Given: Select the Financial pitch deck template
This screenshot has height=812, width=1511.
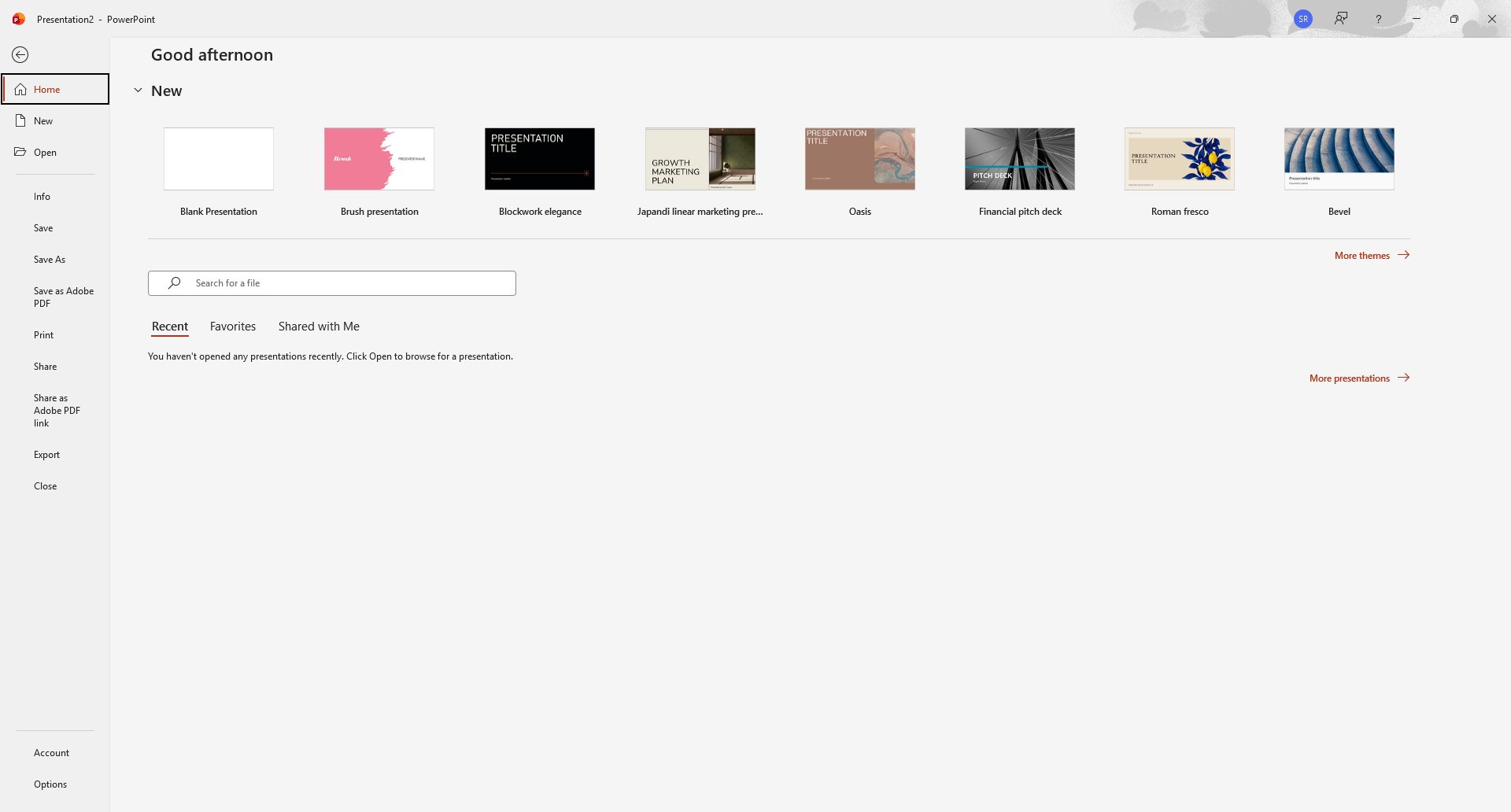Looking at the screenshot, I should 1020,159.
